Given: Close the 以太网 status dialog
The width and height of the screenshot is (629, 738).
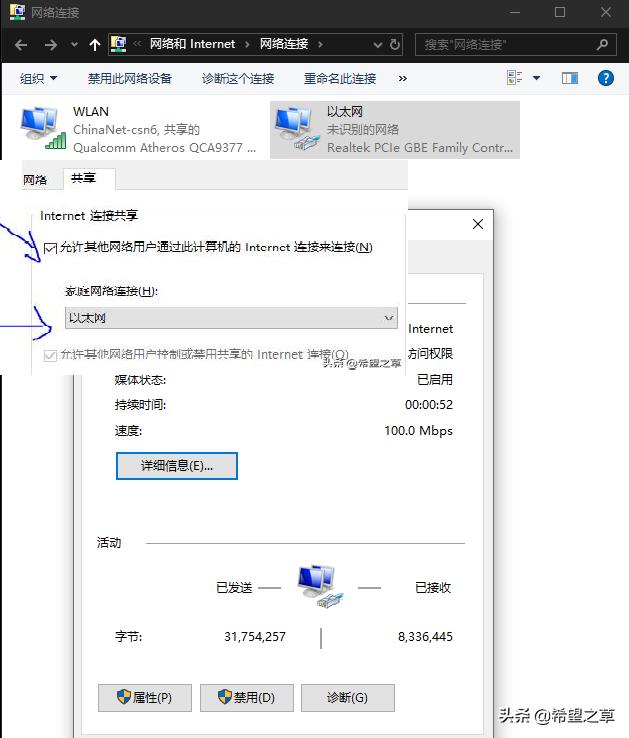Looking at the screenshot, I should (x=478, y=224).
